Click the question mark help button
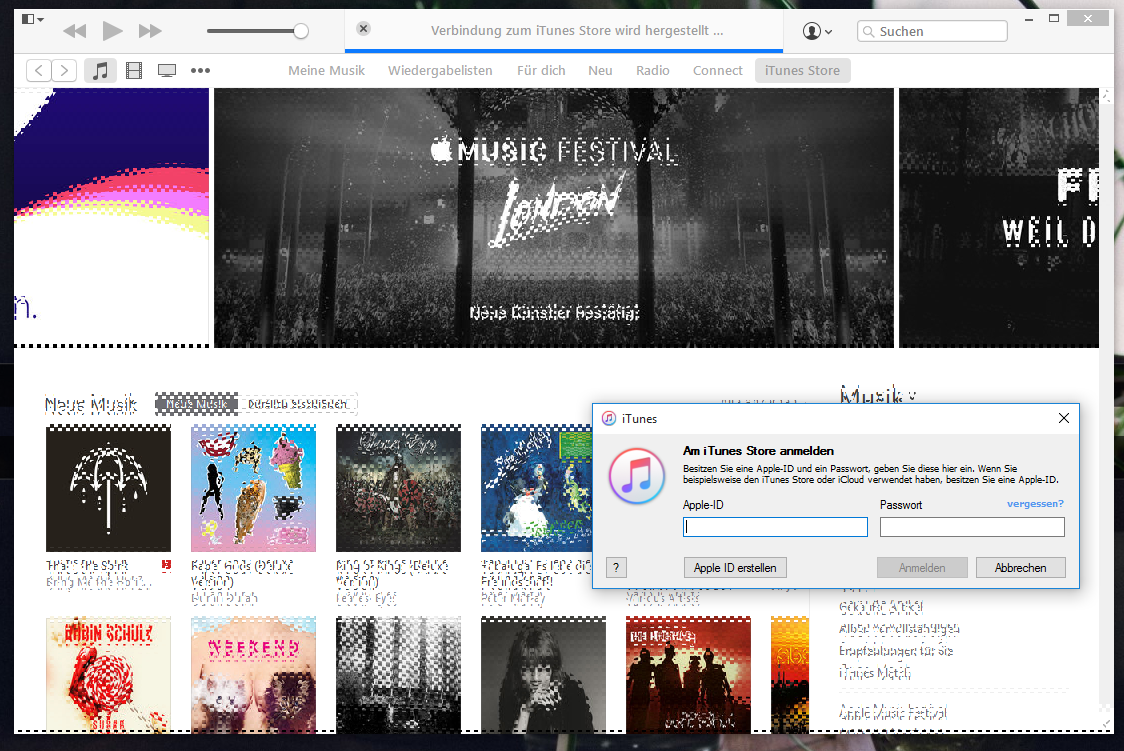The width and height of the screenshot is (1124, 751). point(616,568)
